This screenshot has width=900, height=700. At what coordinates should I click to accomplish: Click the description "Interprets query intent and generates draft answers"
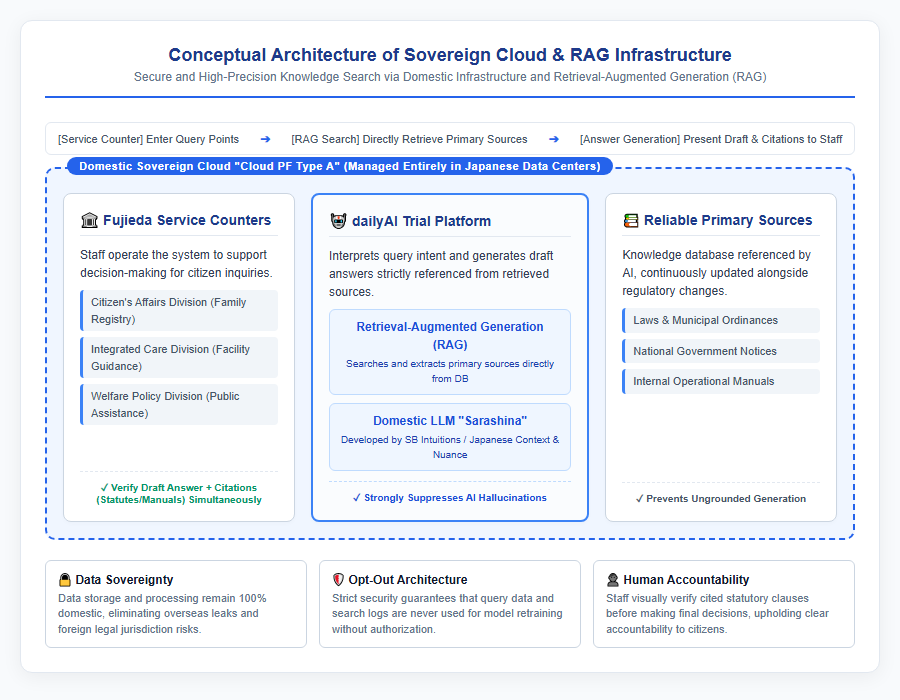pyautogui.click(x=441, y=274)
